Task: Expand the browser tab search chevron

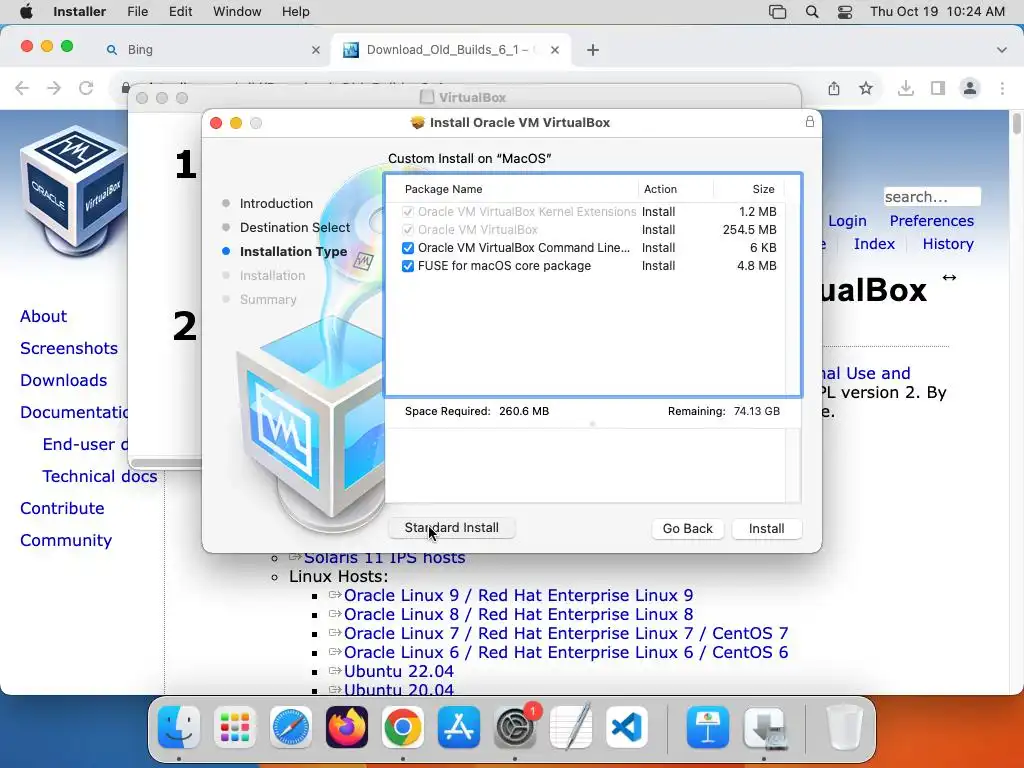Action: click(1001, 50)
